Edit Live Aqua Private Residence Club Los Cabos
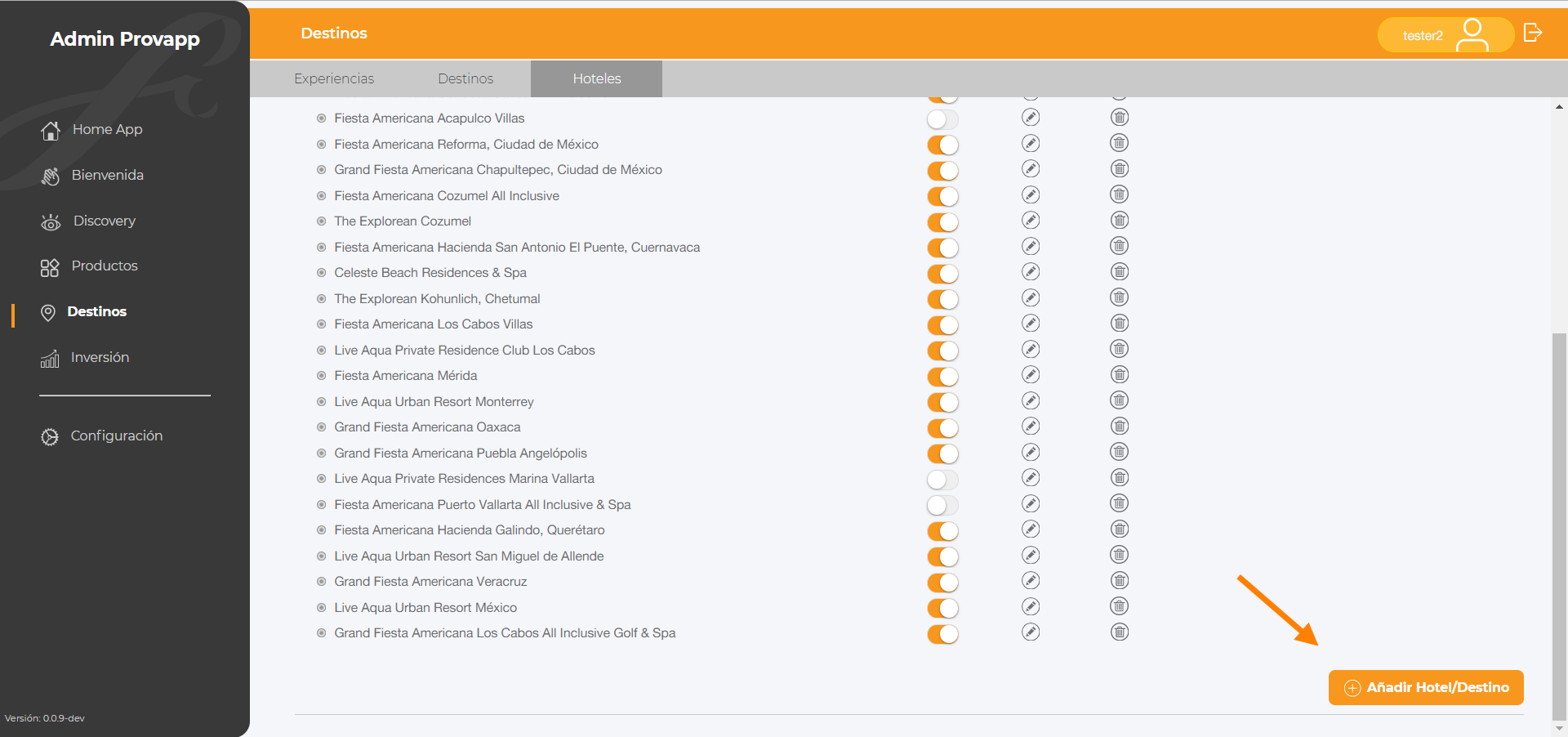This screenshot has height=737, width=1568. 1031,350
